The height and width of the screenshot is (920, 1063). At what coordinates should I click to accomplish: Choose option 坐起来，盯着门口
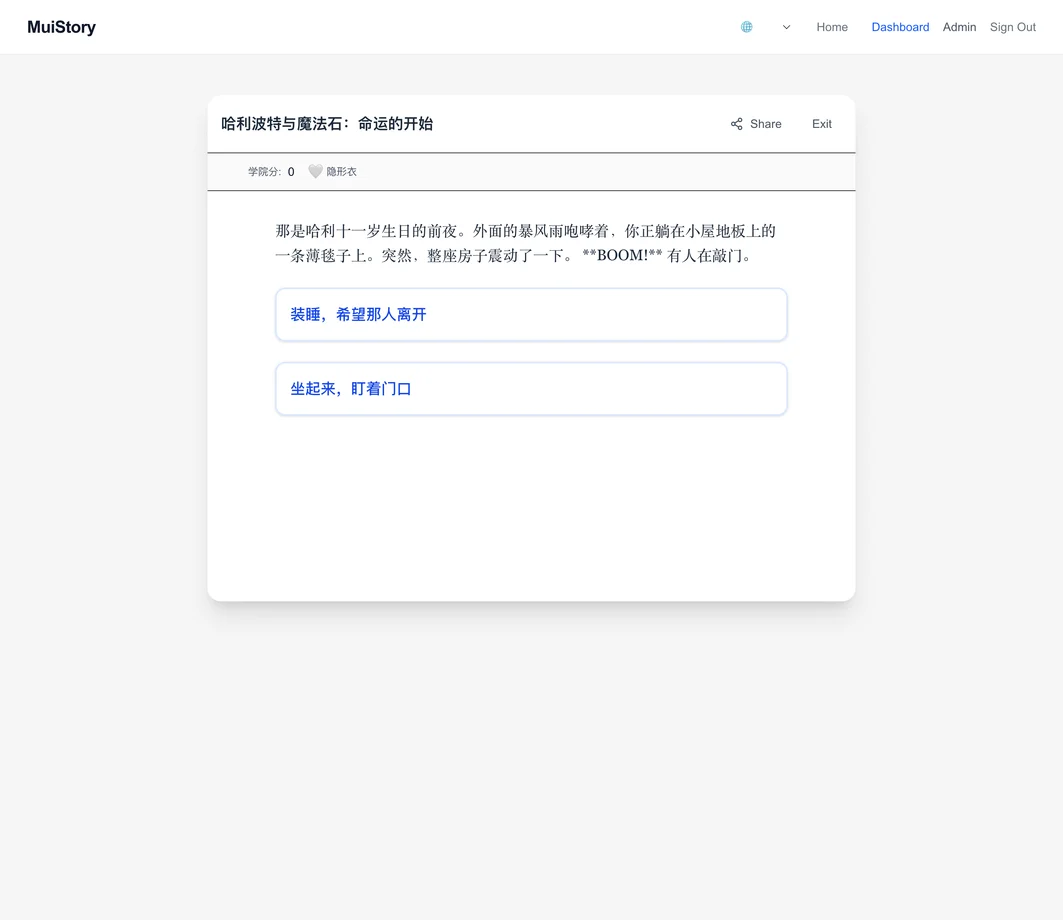coord(531,389)
